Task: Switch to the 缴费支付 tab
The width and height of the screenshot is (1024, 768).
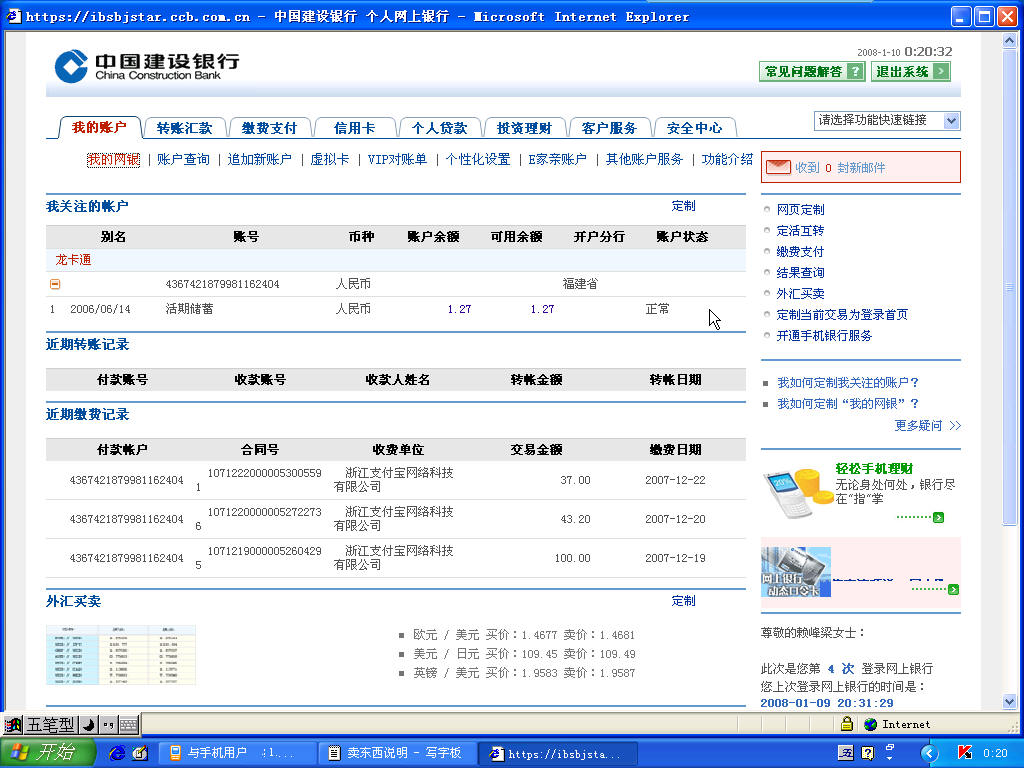Action: click(x=269, y=128)
